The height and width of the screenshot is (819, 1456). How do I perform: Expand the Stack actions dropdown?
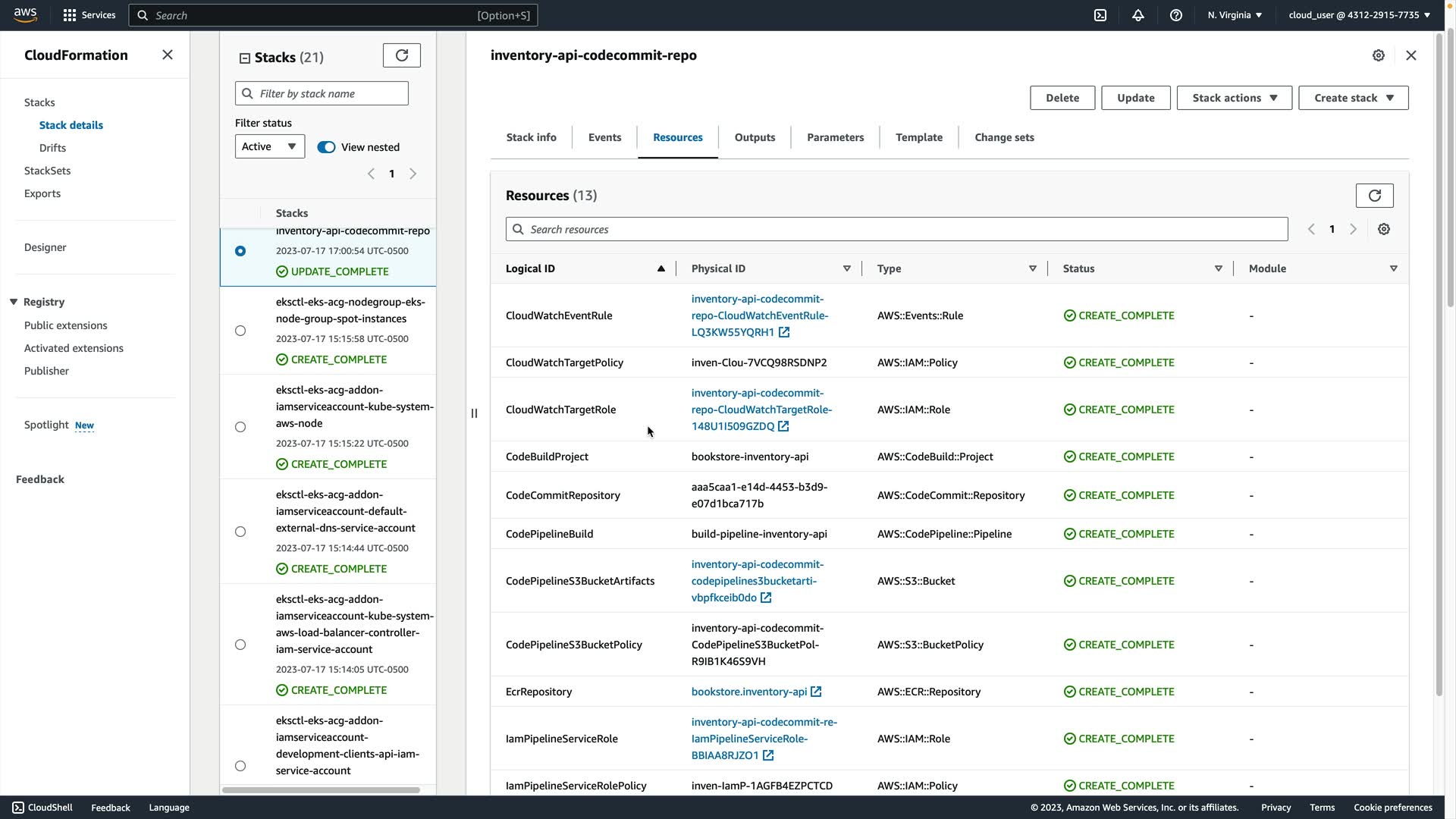pyautogui.click(x=1234, y=98)
